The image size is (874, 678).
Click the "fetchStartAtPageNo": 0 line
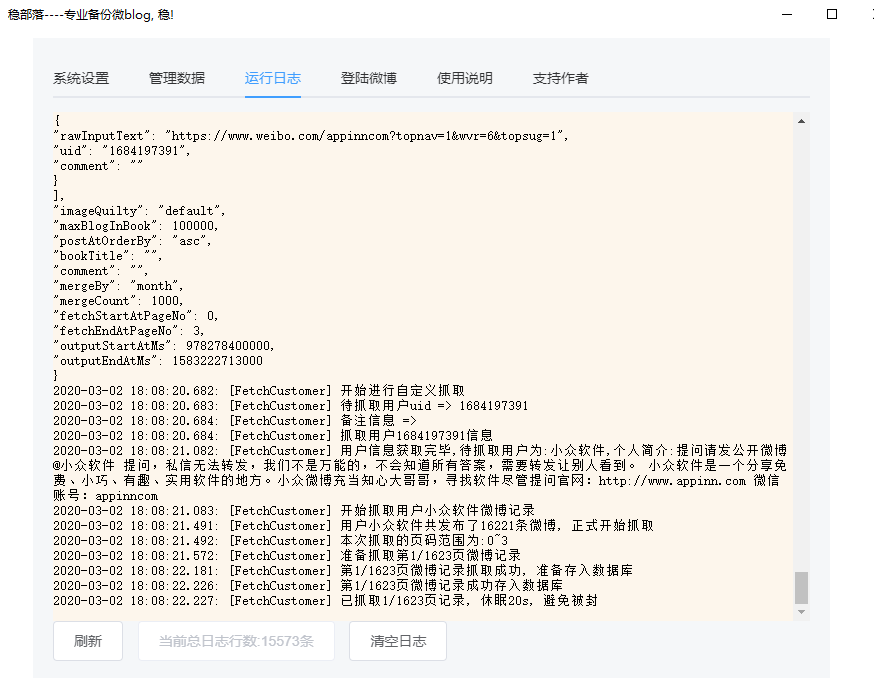click(x=136, y=316)
